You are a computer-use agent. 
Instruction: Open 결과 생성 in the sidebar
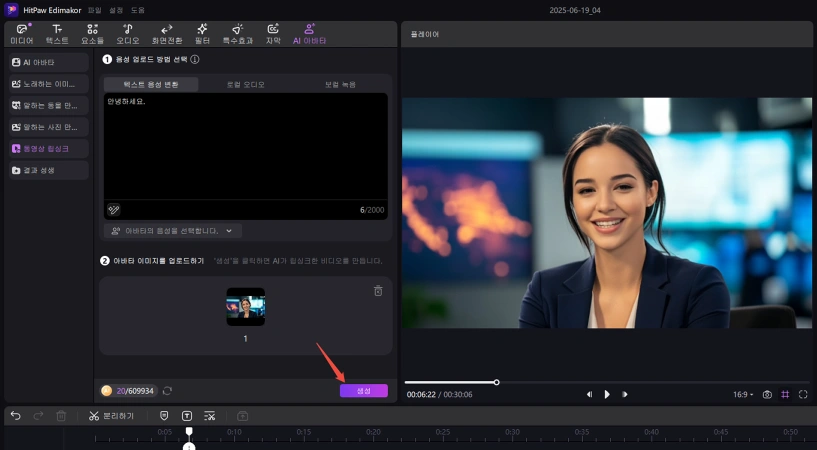coord(49,170)
